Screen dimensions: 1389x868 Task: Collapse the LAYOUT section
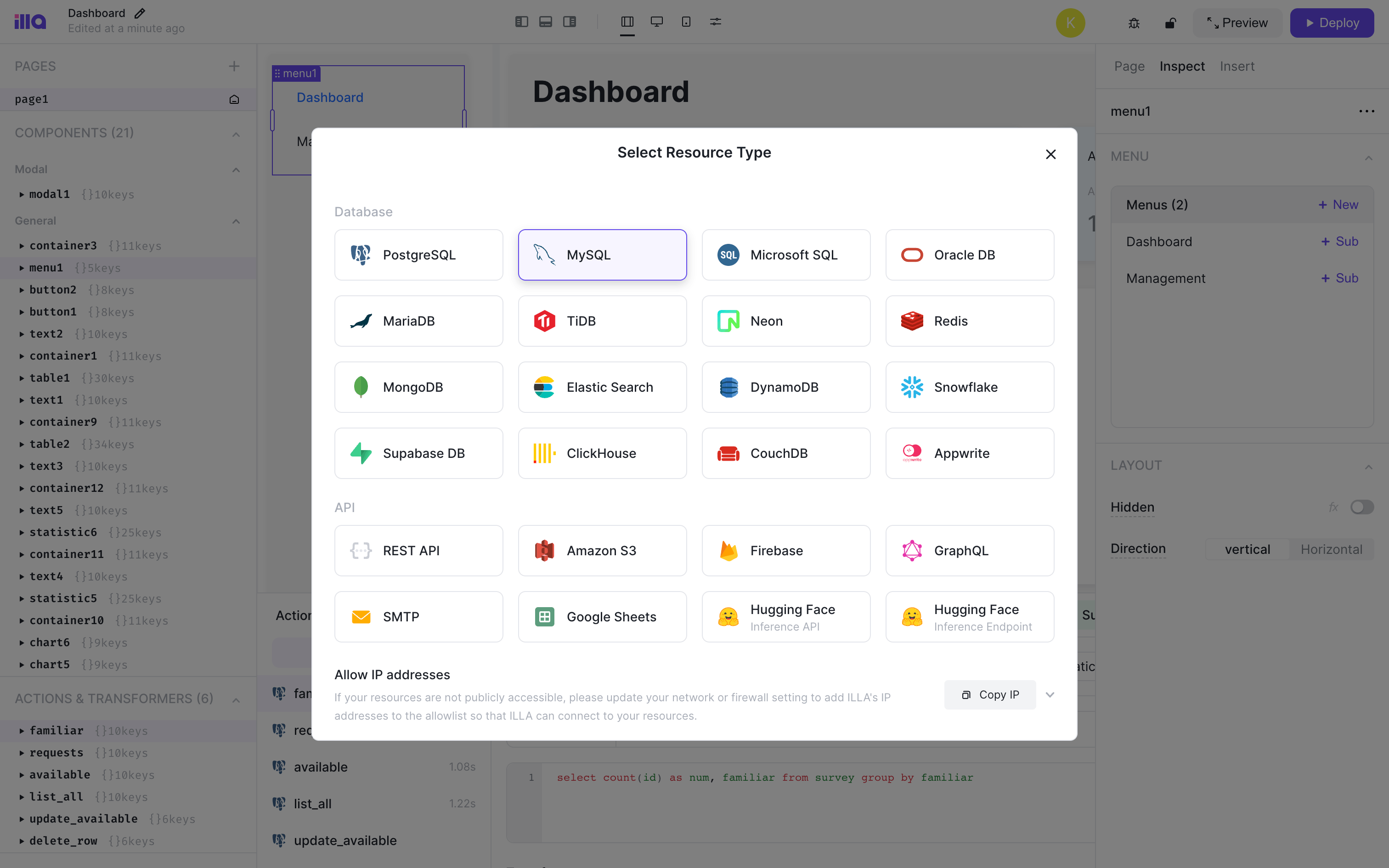(1368, 467)
